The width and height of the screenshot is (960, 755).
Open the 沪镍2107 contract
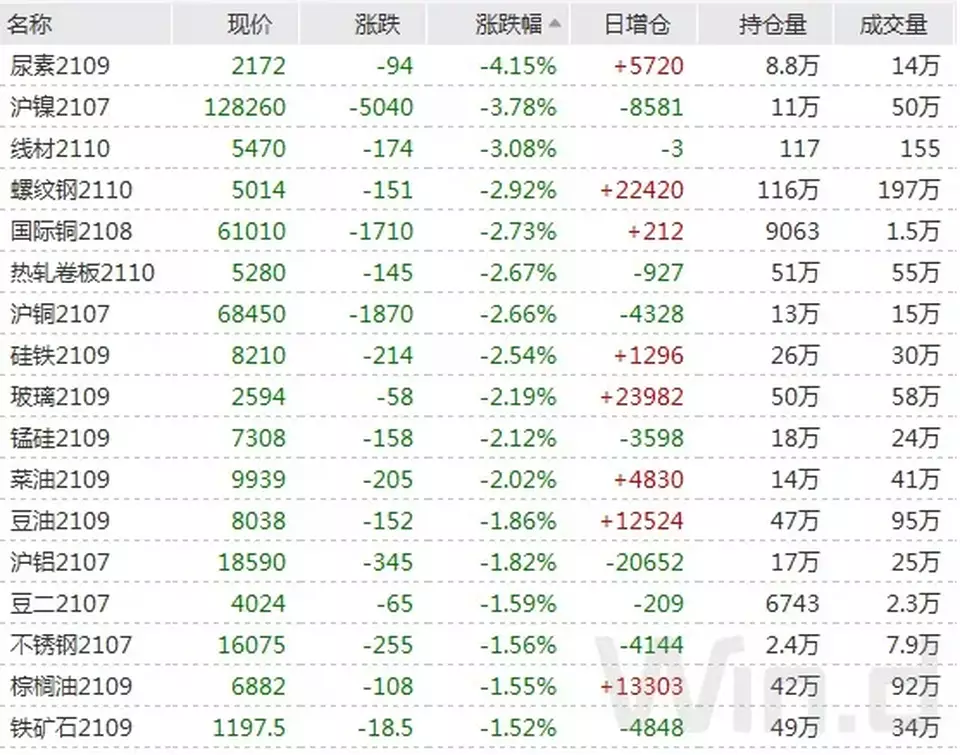tap(59, 107)
